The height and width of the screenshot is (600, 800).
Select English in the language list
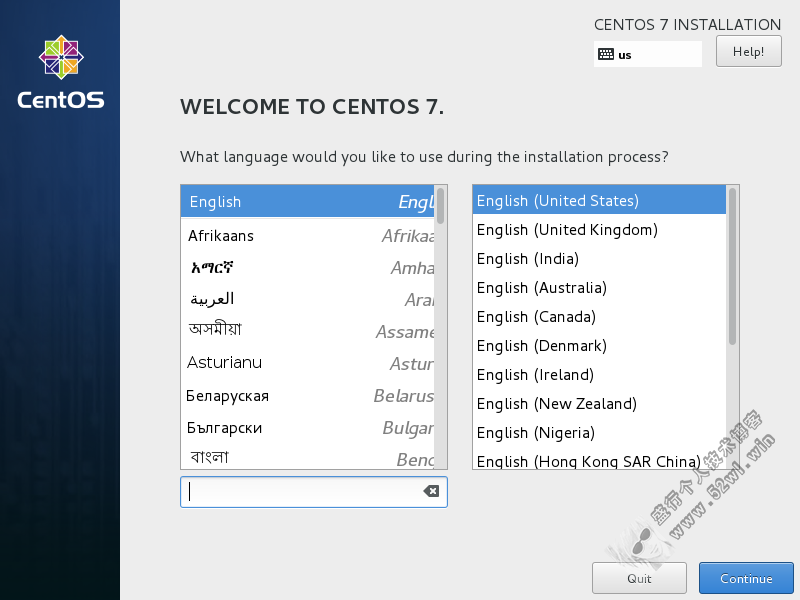pos(308,202)
